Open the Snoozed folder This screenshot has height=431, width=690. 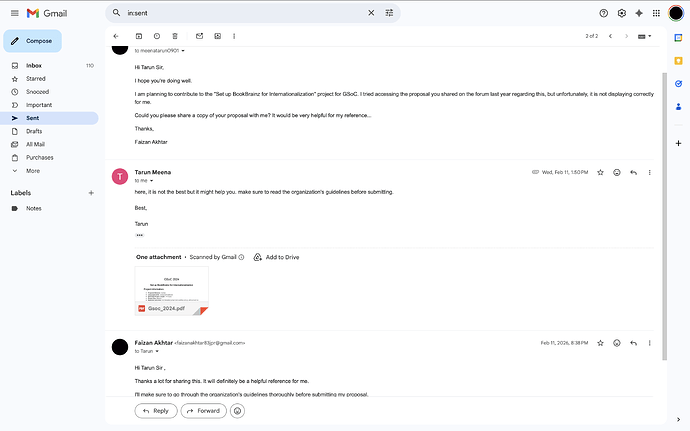tap(51, 92)
